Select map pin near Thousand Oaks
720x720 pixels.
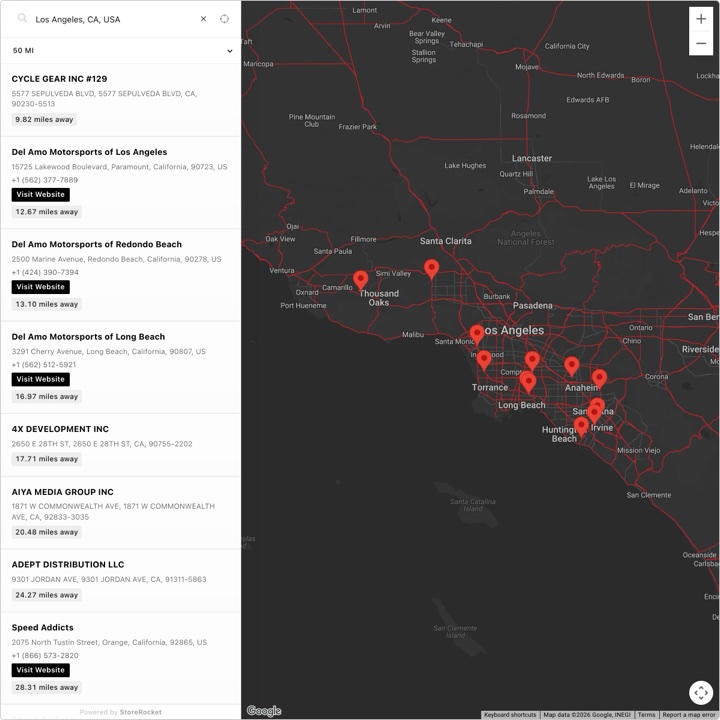360,280
